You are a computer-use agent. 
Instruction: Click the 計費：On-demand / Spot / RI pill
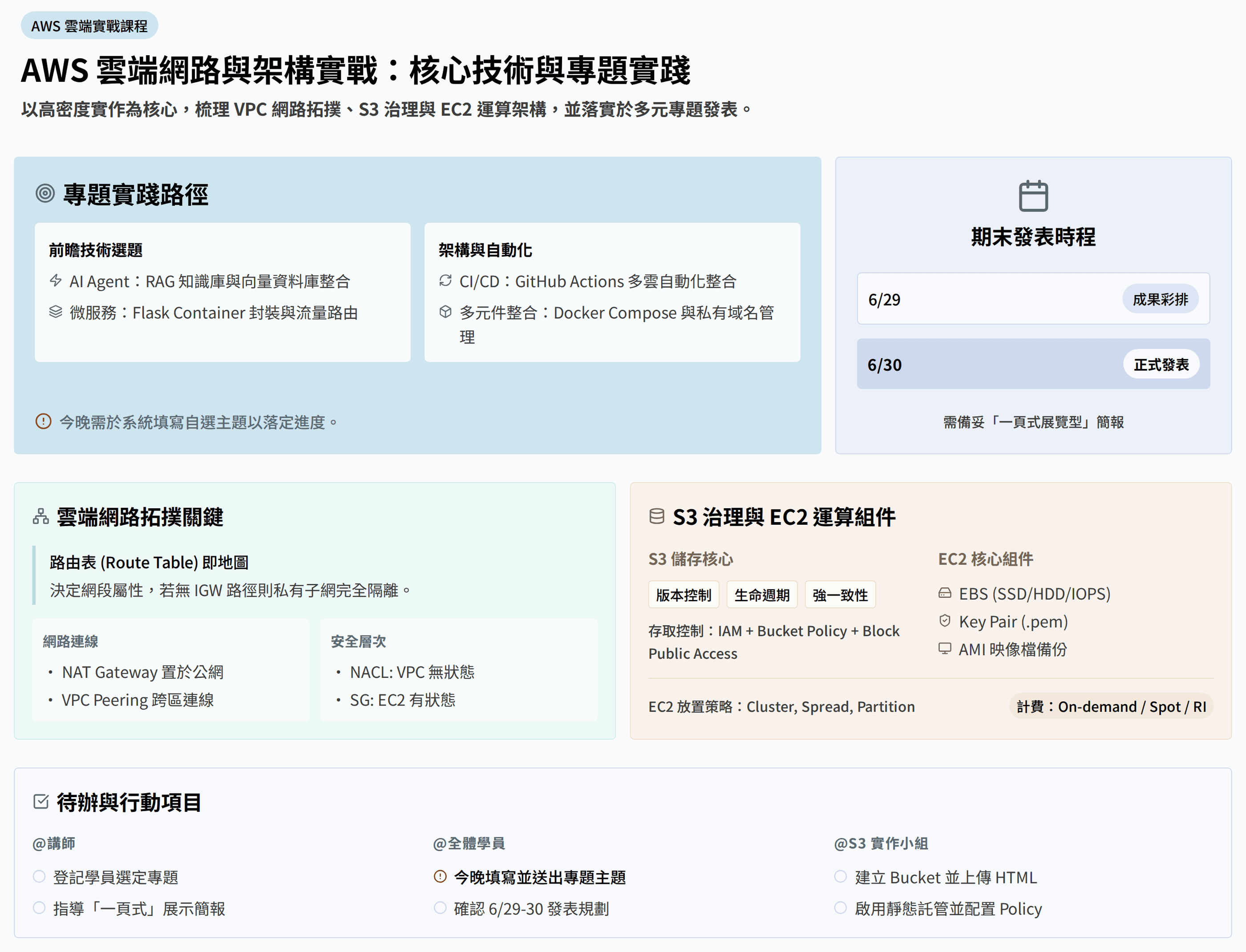click(x=1111, y=706)
